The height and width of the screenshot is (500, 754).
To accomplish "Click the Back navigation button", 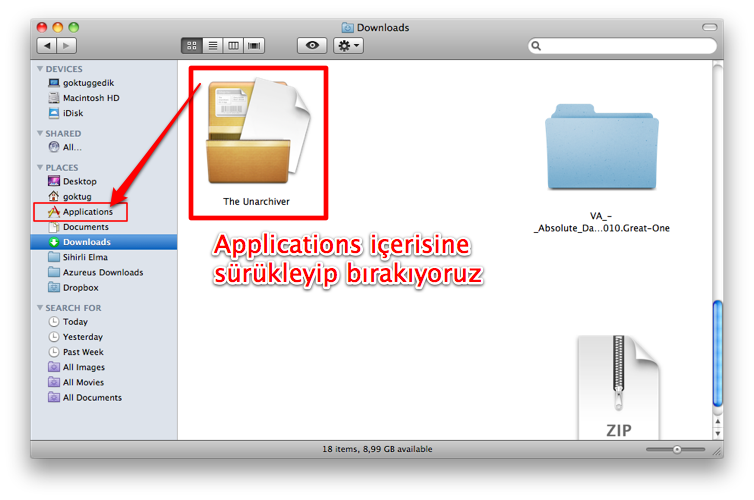I will (47, 46).
